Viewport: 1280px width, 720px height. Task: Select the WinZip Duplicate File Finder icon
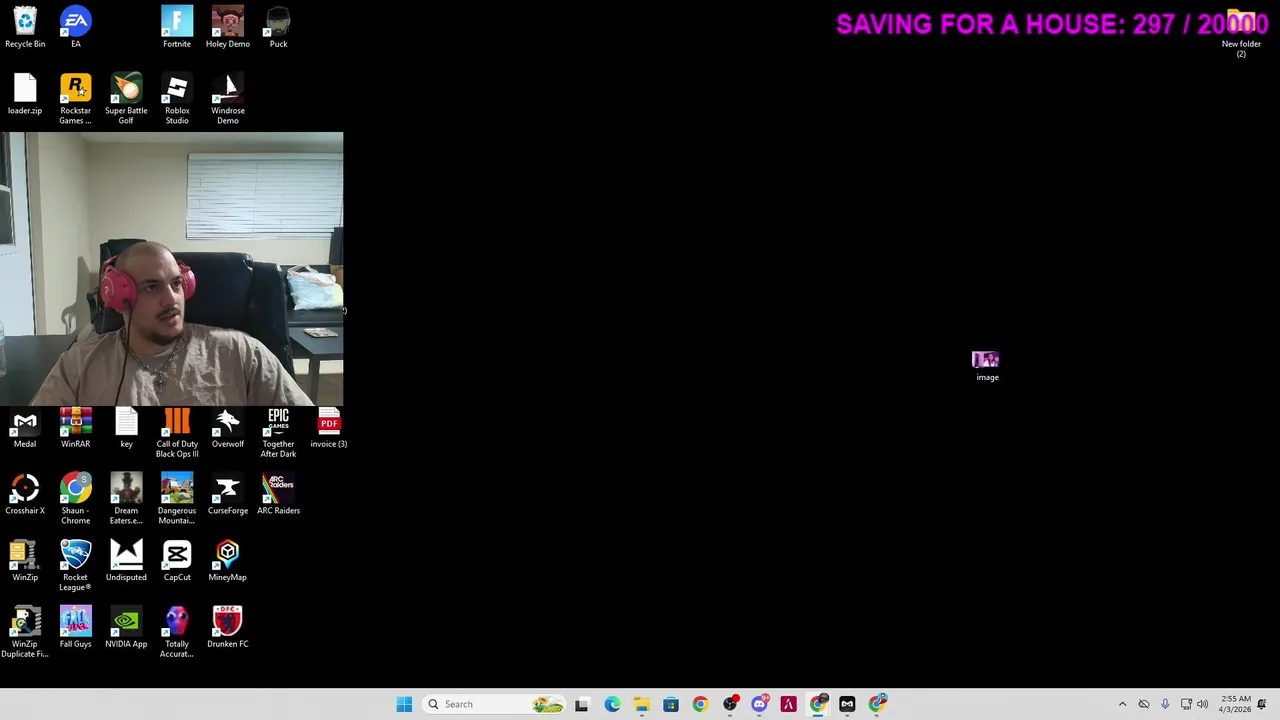pos(25,632)
